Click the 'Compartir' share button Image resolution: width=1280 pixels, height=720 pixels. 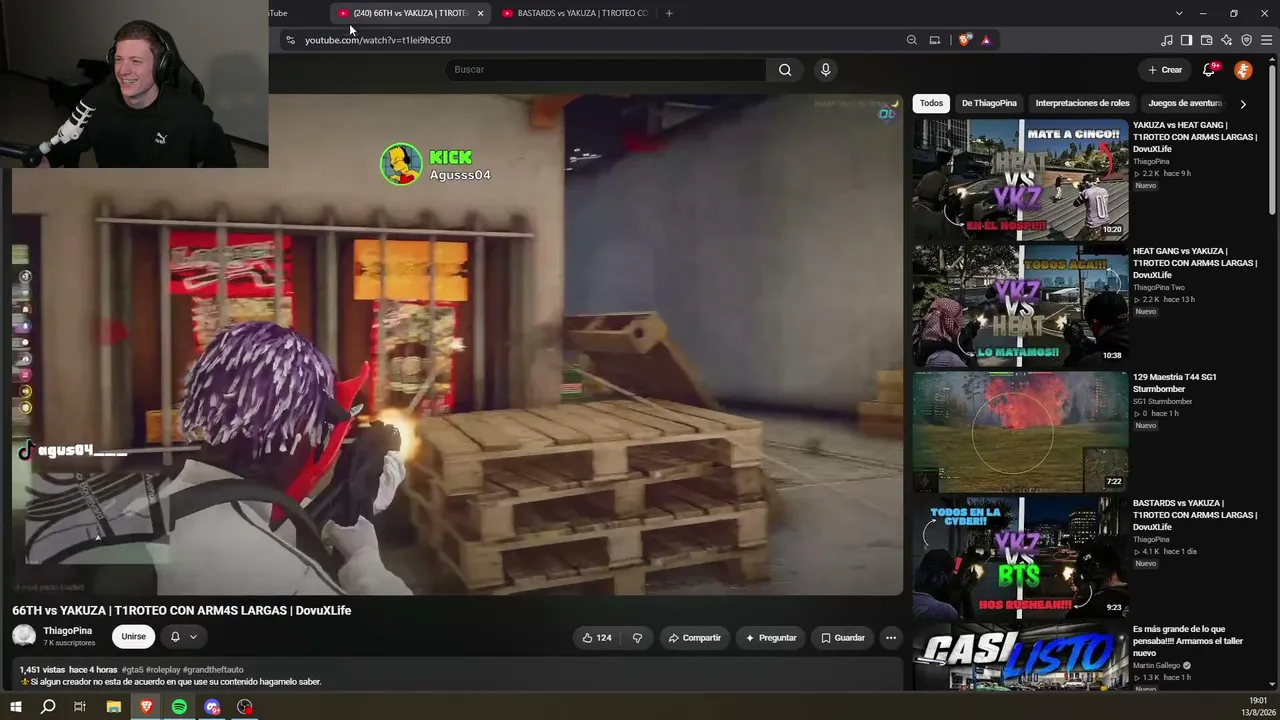694,638
